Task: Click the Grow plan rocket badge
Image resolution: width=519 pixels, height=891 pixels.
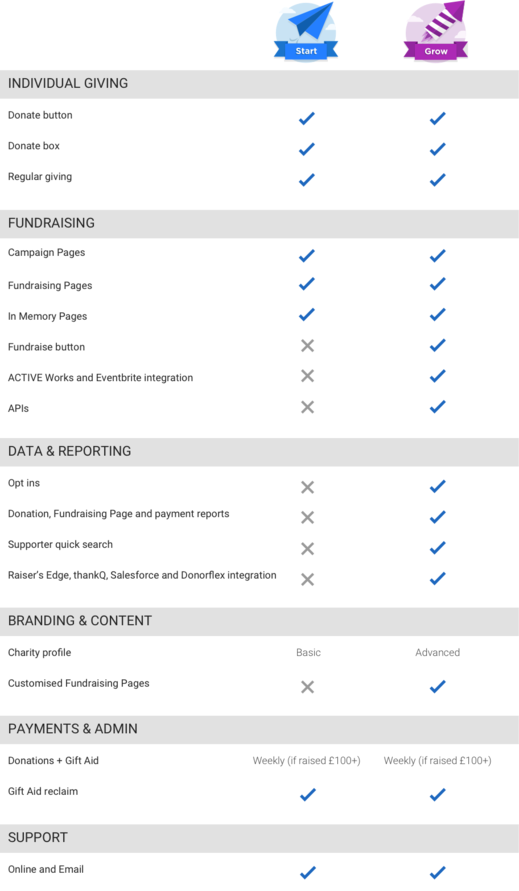Action: [x=435, y=31]
